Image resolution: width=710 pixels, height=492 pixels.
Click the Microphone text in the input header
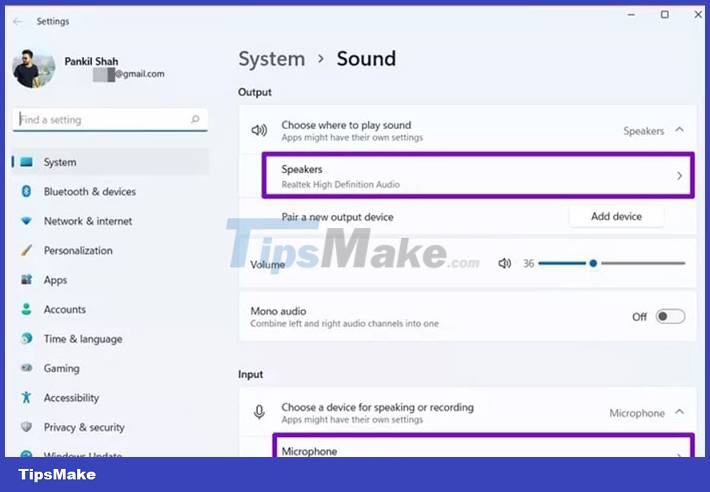[x=637, y=413]
